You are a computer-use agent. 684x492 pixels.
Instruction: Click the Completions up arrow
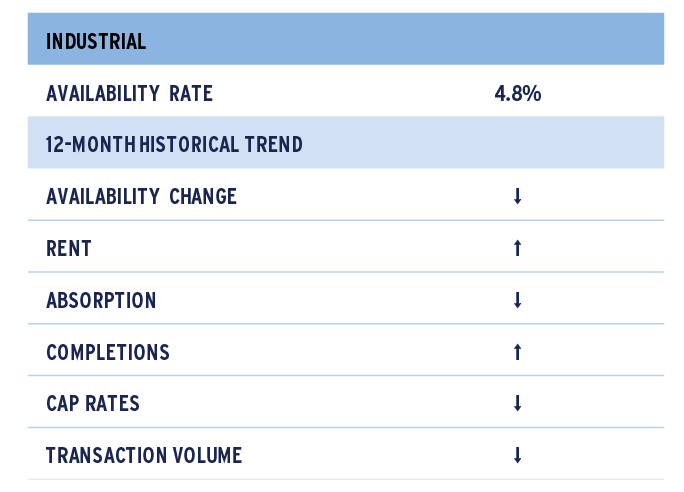pos(517,352)
